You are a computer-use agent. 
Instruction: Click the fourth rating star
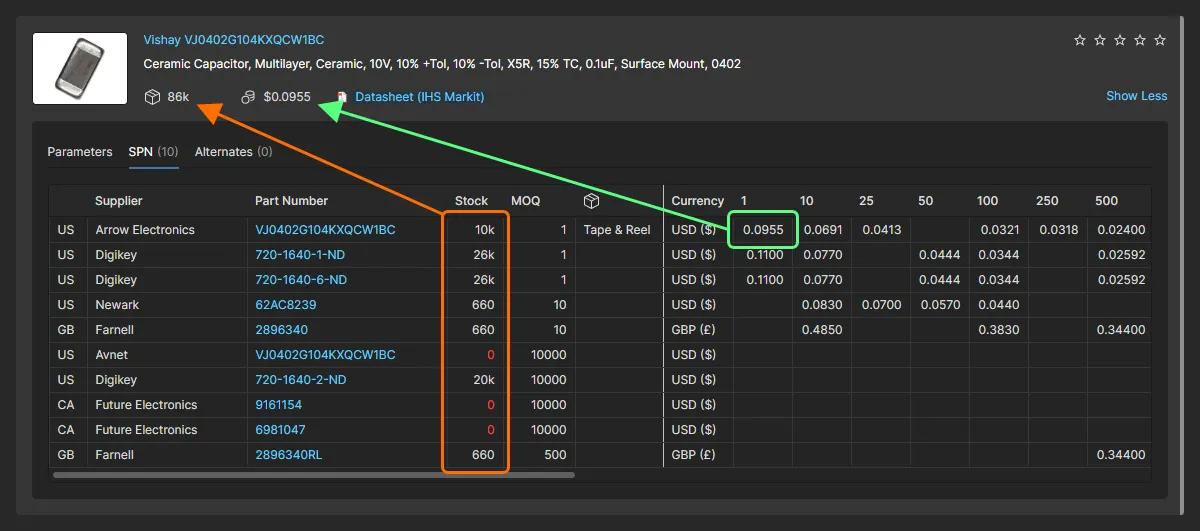1140,40
